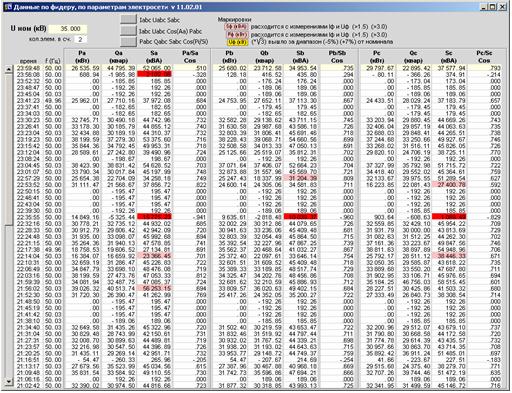Click the pink Iф (кВА) legend marker
512x393 pixels.
(236, 26)
